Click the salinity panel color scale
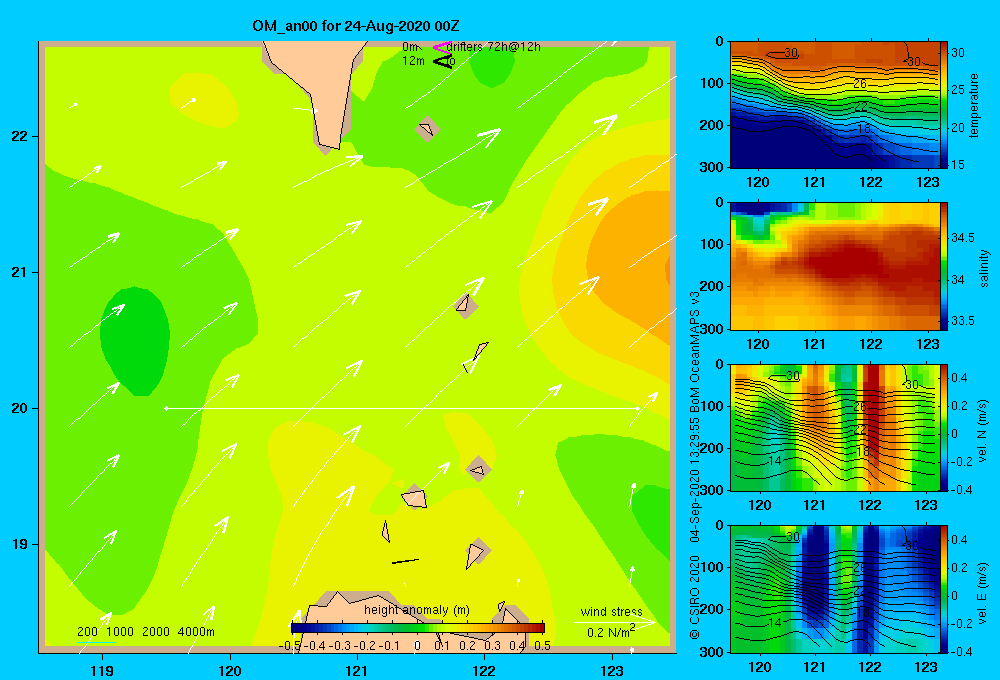 coord(944,266)
